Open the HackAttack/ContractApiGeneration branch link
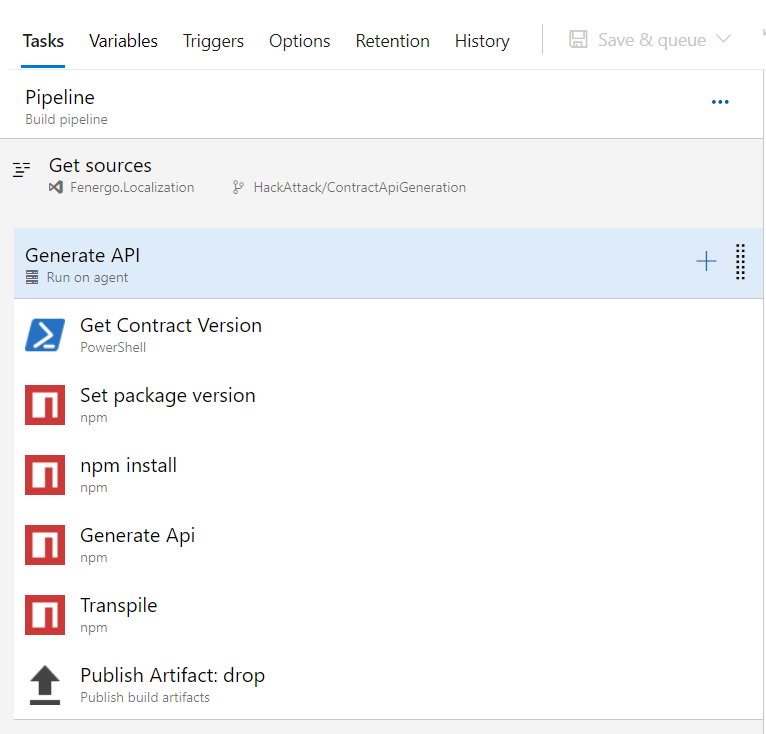 [x=359, y=187]
